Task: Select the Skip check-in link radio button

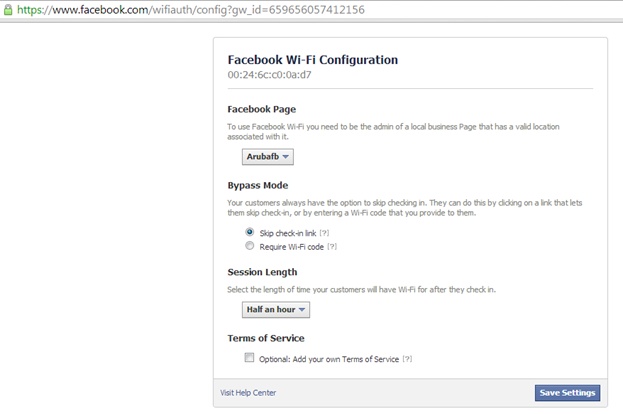Action: click(250, 232)
